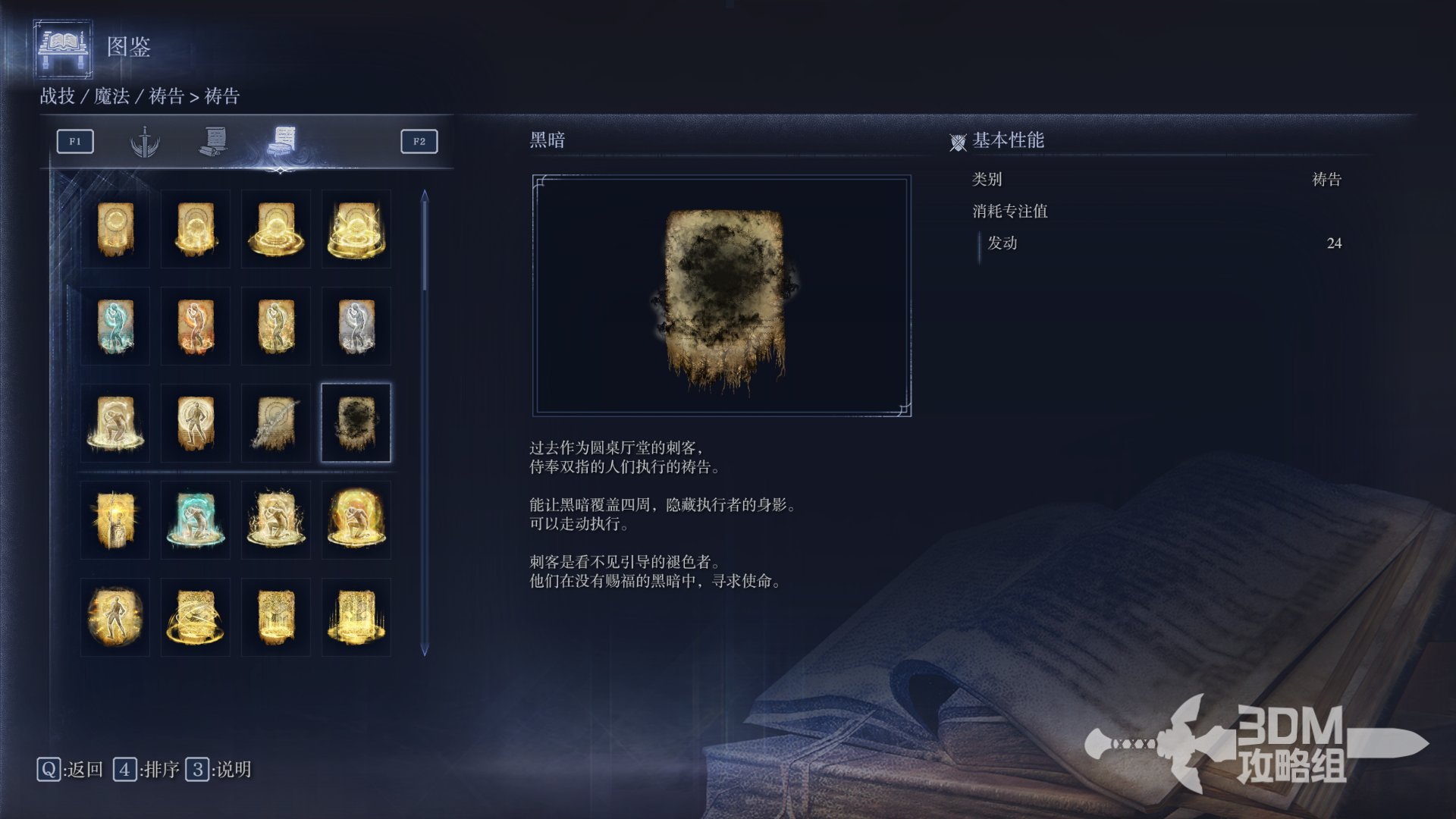Image resolution: width=1456 pixels, height=819 pixels.
Task: Select the selected Darkness incantation icon
Action: click(x=356, y=422)
